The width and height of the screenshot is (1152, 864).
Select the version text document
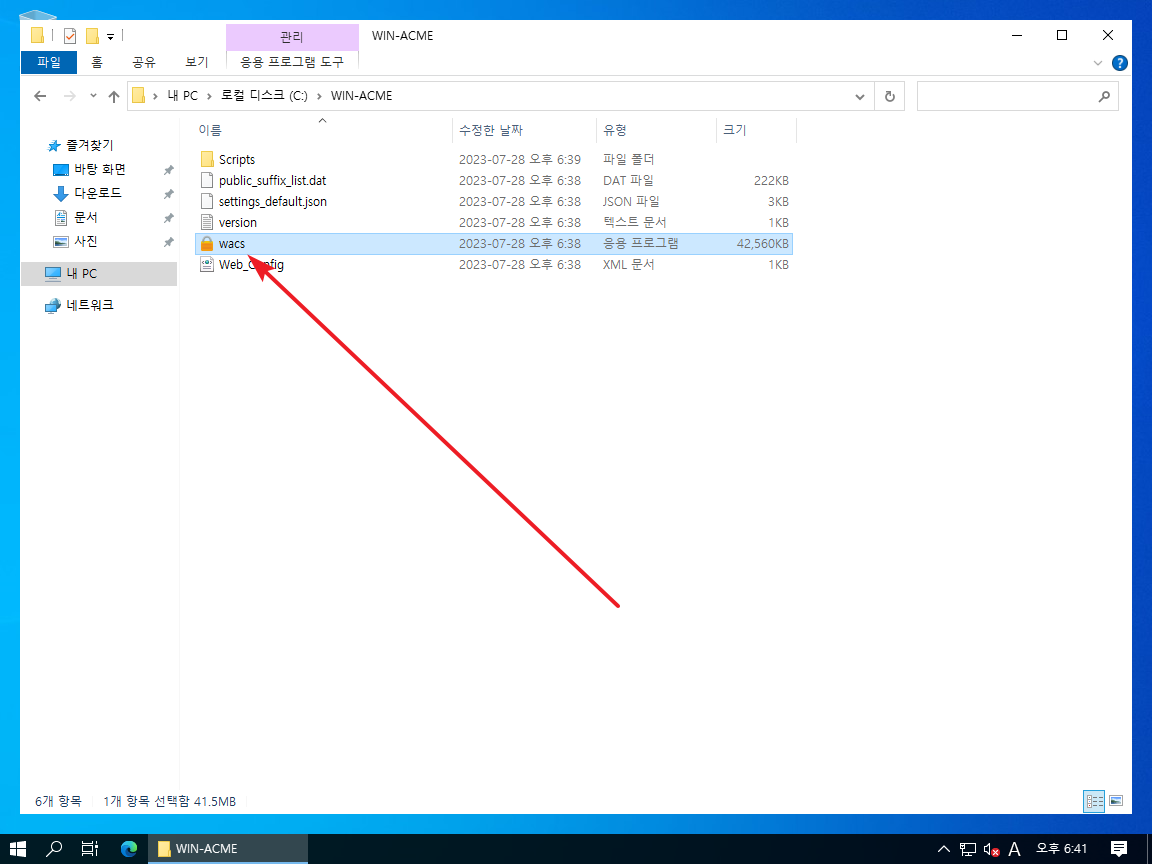tap(237, 223)
